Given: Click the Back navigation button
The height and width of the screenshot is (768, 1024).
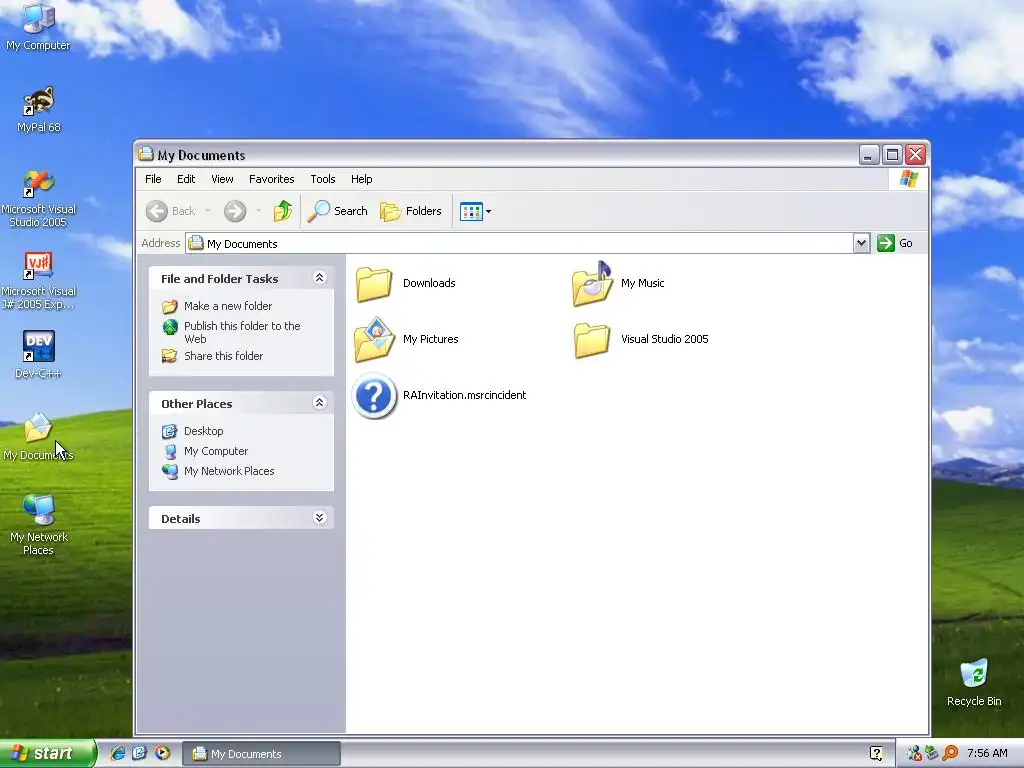Looking at the screenshot, I should pos(170,211).
